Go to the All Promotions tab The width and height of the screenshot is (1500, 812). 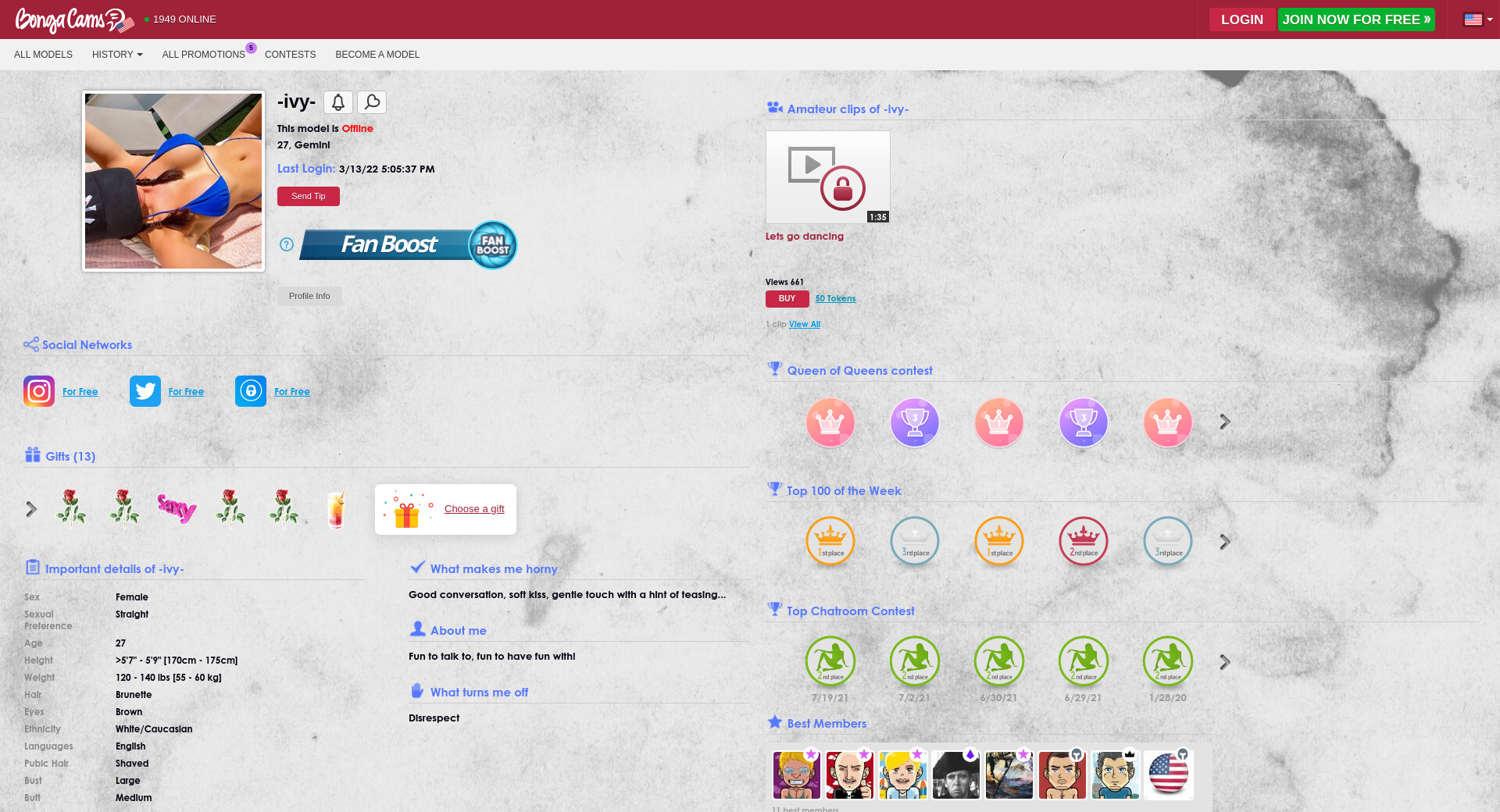click(x=203, y=55)
